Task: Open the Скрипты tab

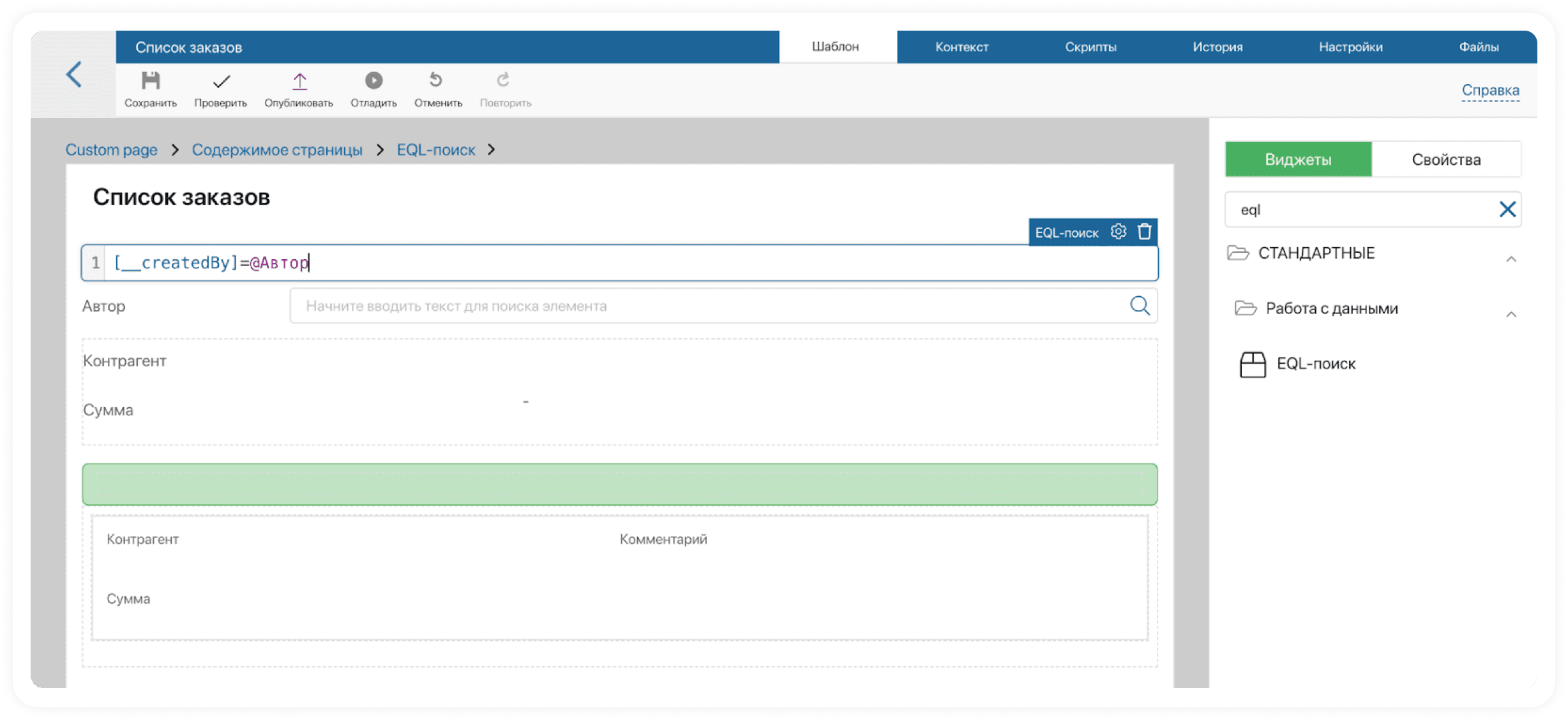Action: 1090,47
